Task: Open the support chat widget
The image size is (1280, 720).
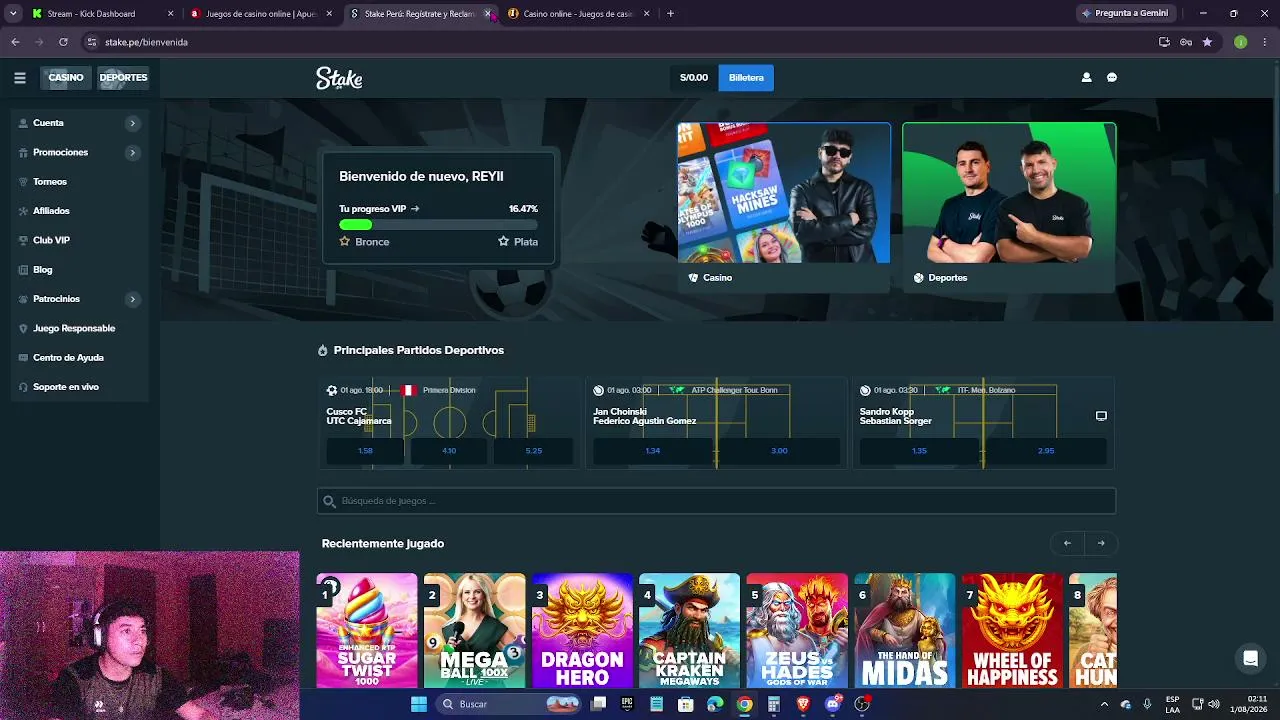Action: click(1250, 658)
